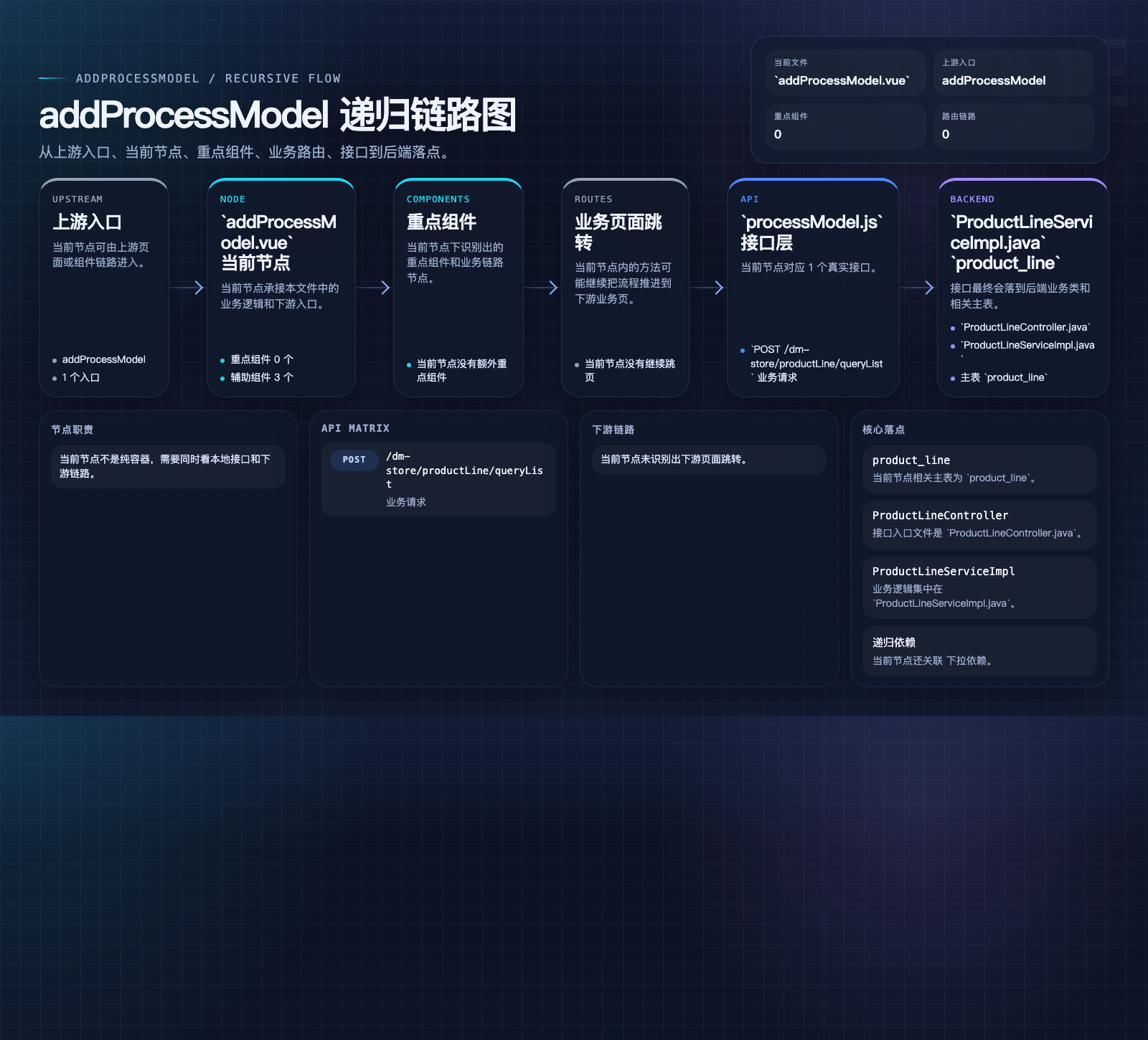The width and height of the screenshot is (1148, 1040).
Task: Open the product_line item in 核心落点
Action: pyautogui.click(x=979, y=469)
